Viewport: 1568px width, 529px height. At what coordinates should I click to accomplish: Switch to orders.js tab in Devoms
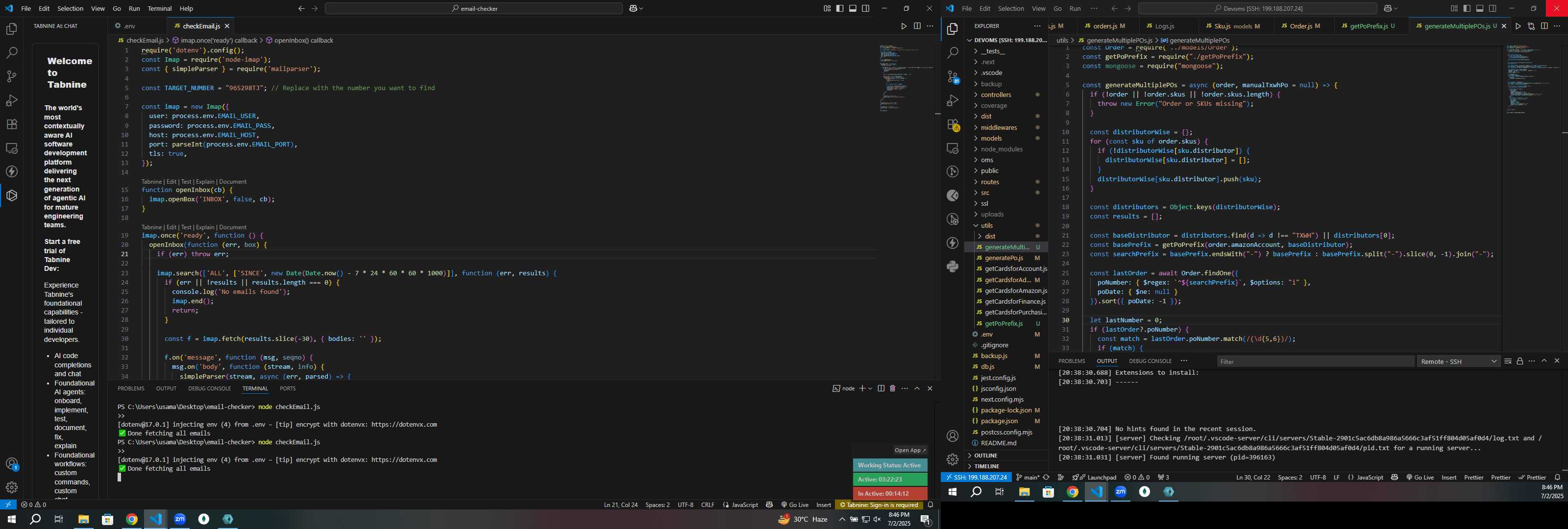click(1108, 26)
